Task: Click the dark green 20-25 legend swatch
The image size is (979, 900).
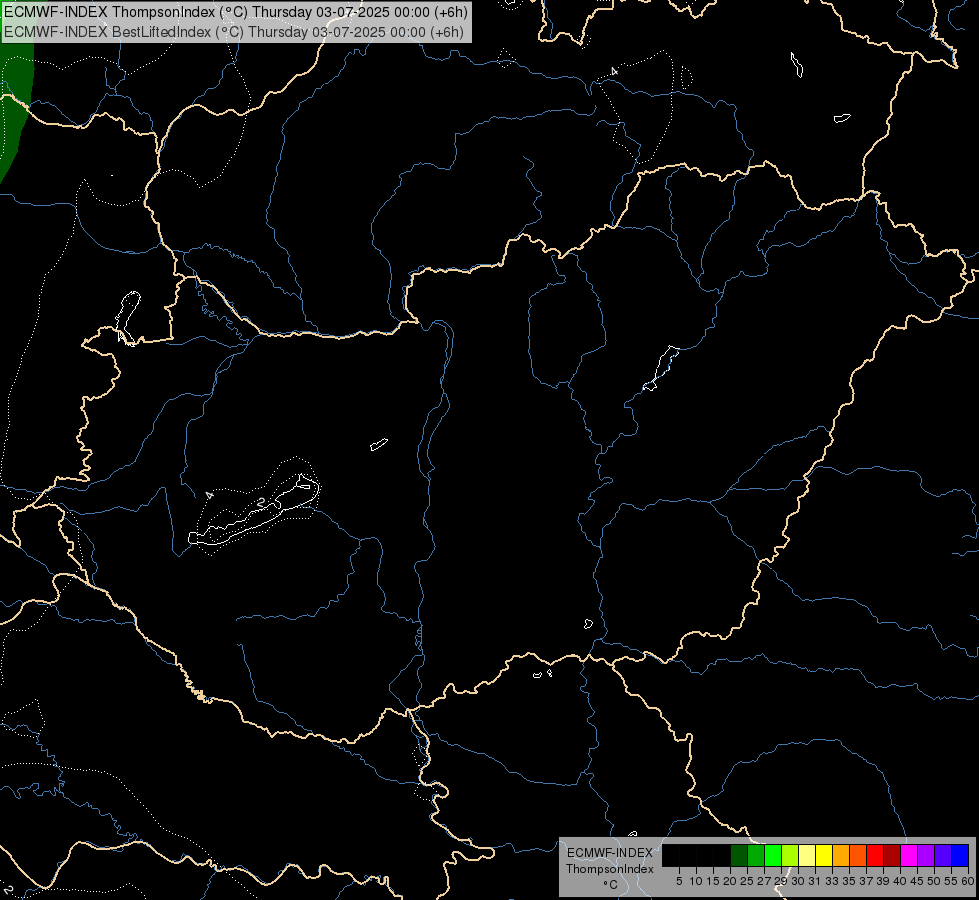Action: tap(739, 856)
